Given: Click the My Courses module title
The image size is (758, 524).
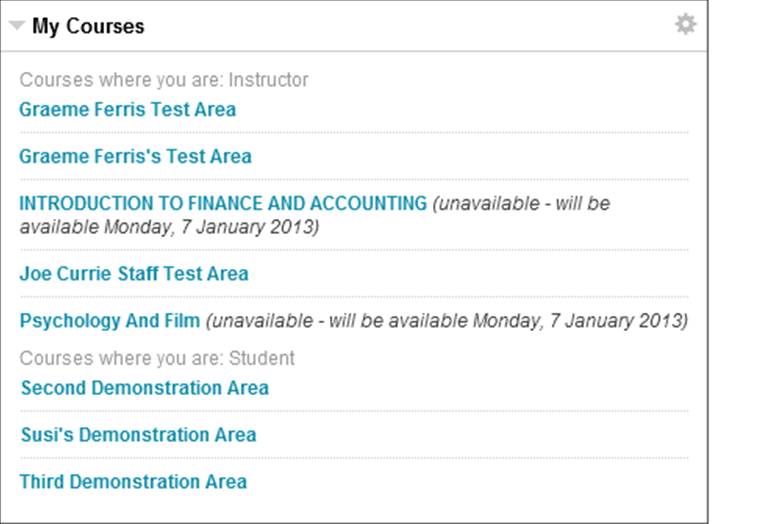Looking at the screenshot, I should pos(88,26).
